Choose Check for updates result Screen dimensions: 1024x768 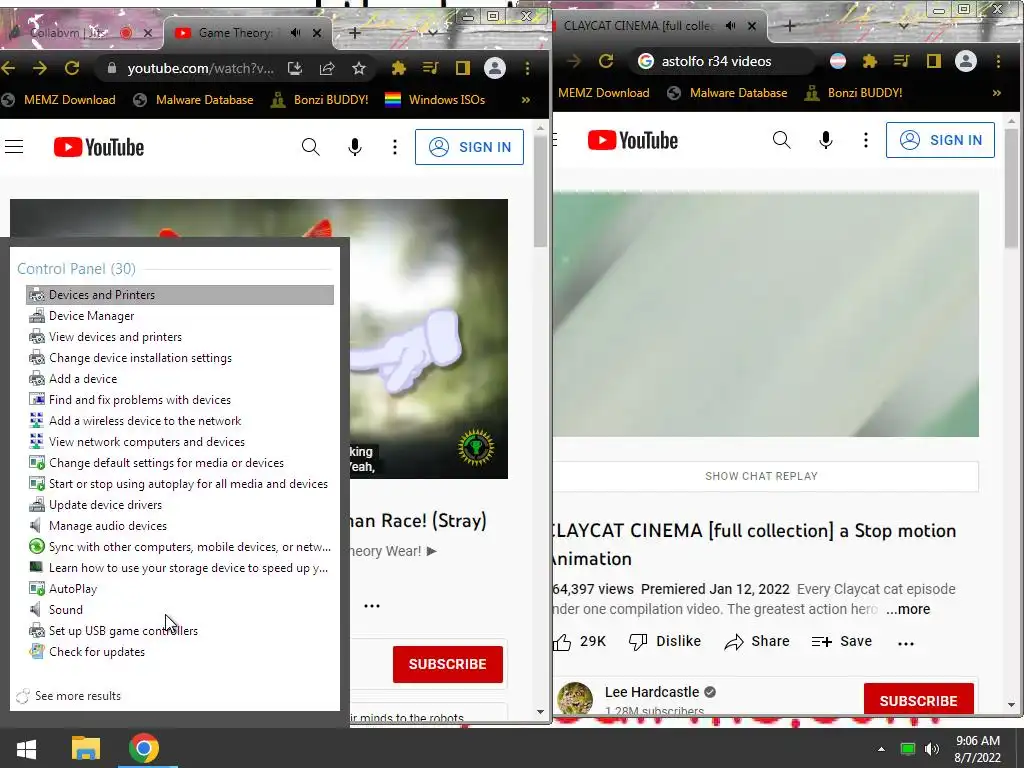(97, 652)
